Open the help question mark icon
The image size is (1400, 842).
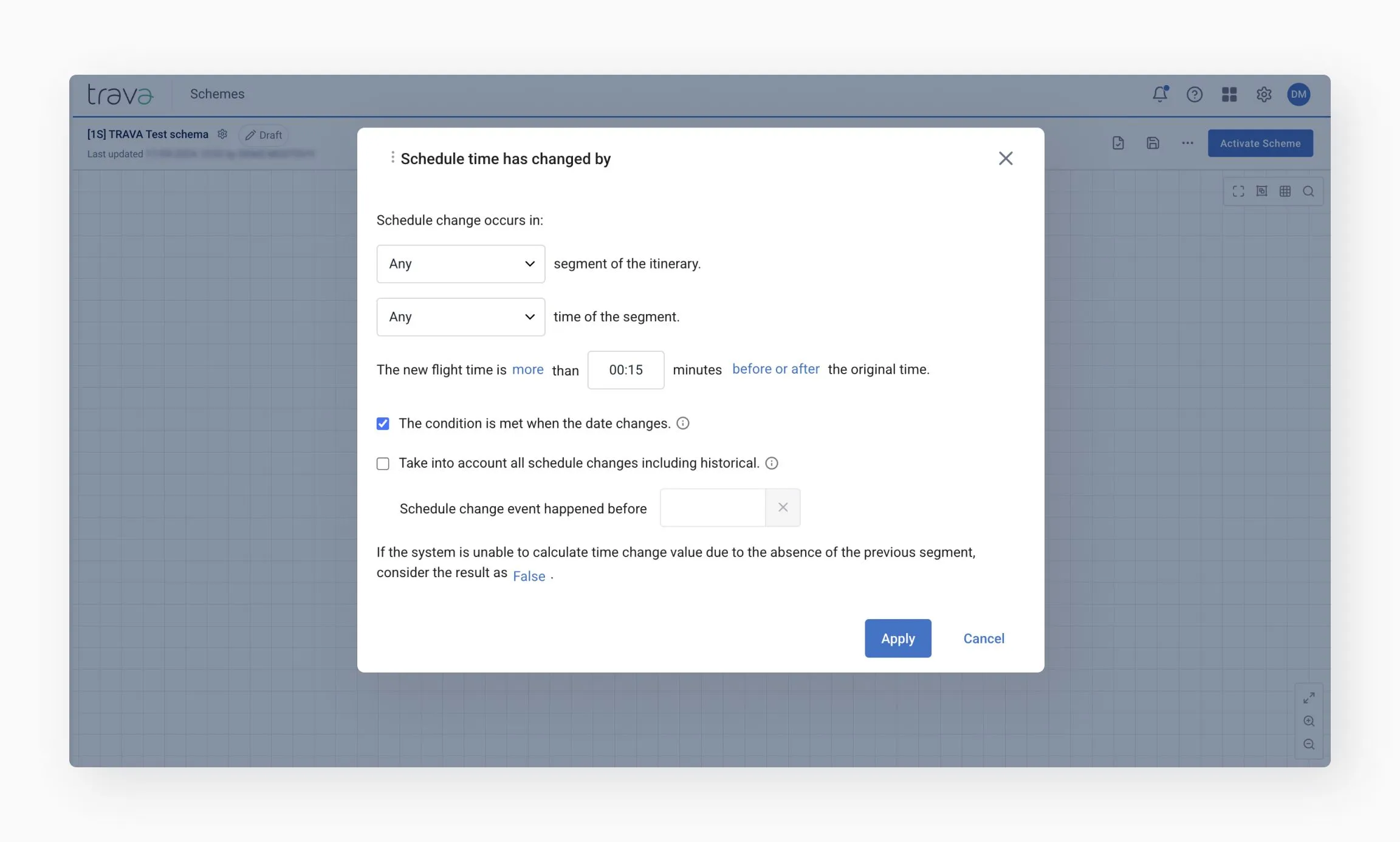[1194, 94]
